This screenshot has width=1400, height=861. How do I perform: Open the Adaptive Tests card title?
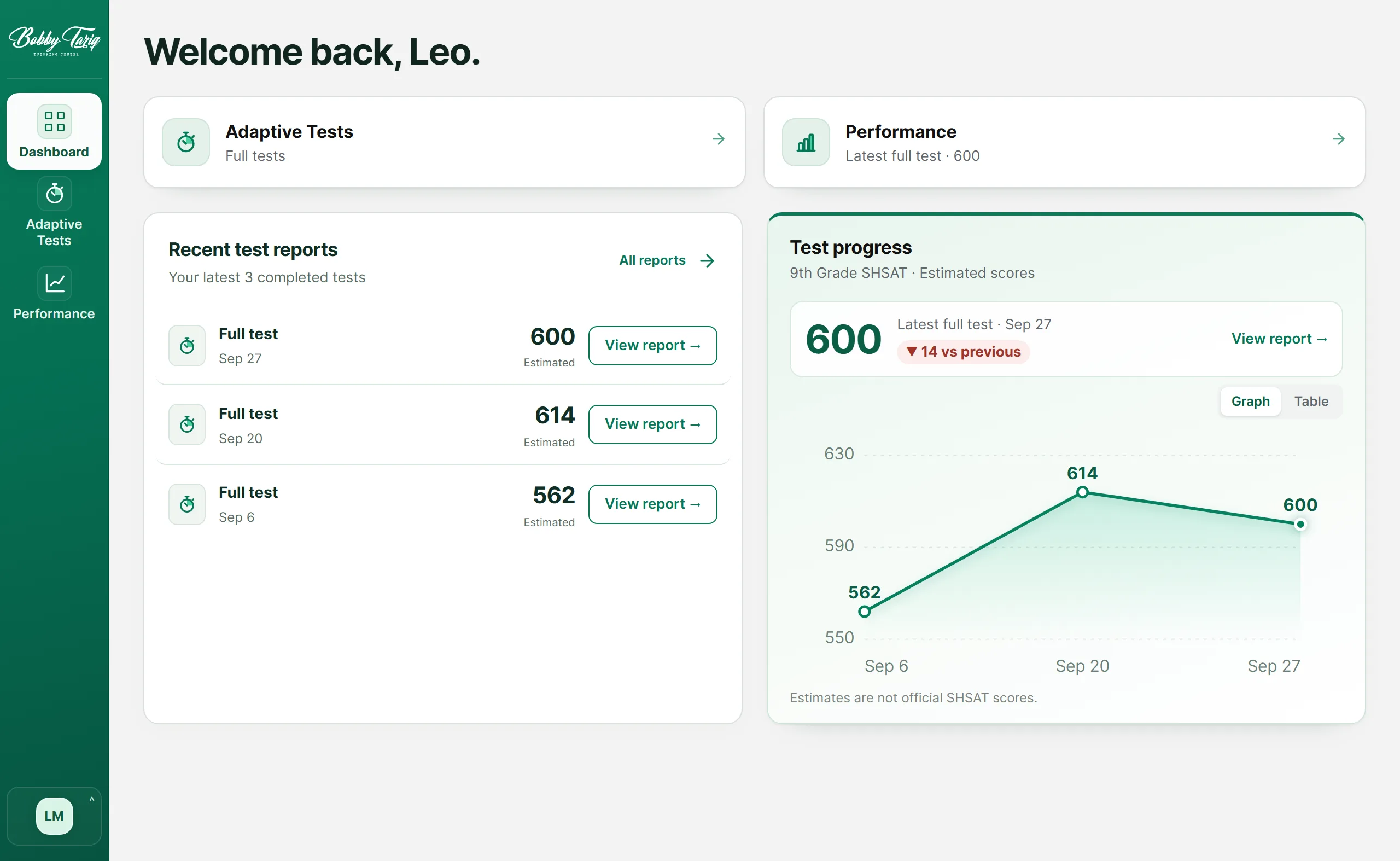289,131
